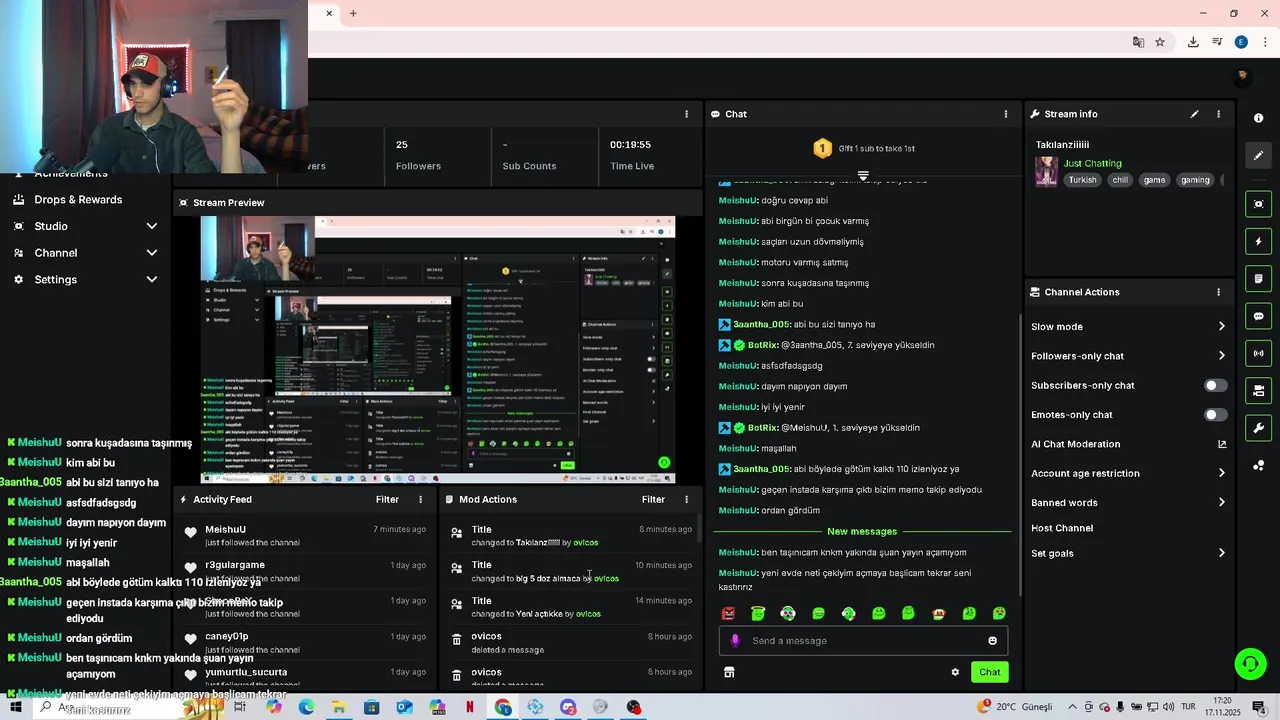Screen dimensions: 1280x720
Task: Click r3gulargame follow entry in Activity Feed
Action: click(305, 571)
